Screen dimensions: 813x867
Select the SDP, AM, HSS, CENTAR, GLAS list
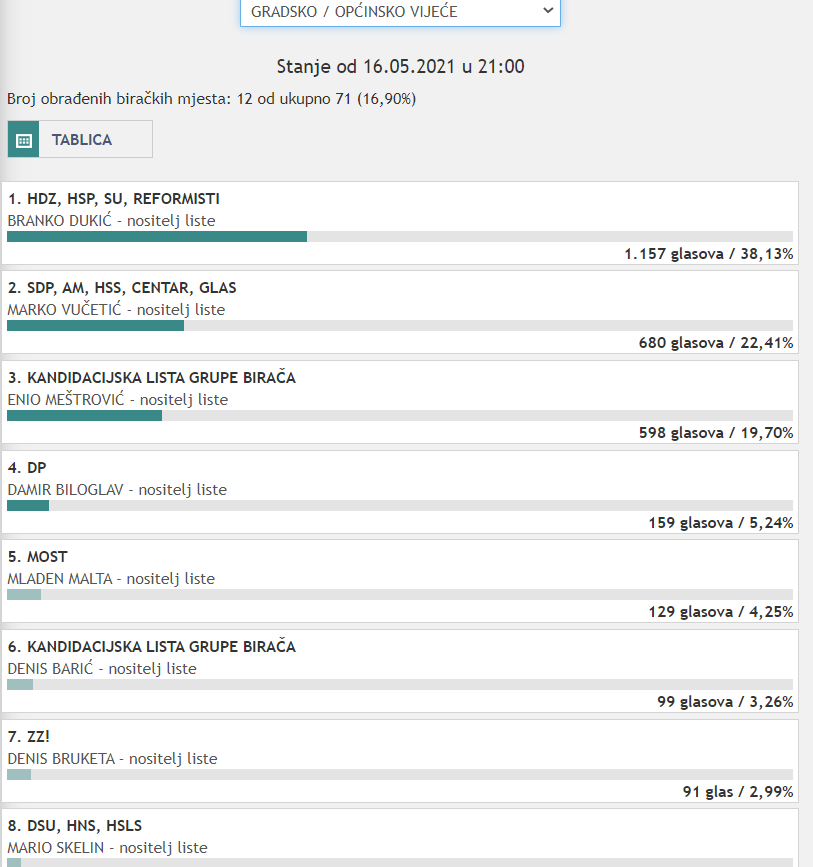pos(122,288)
